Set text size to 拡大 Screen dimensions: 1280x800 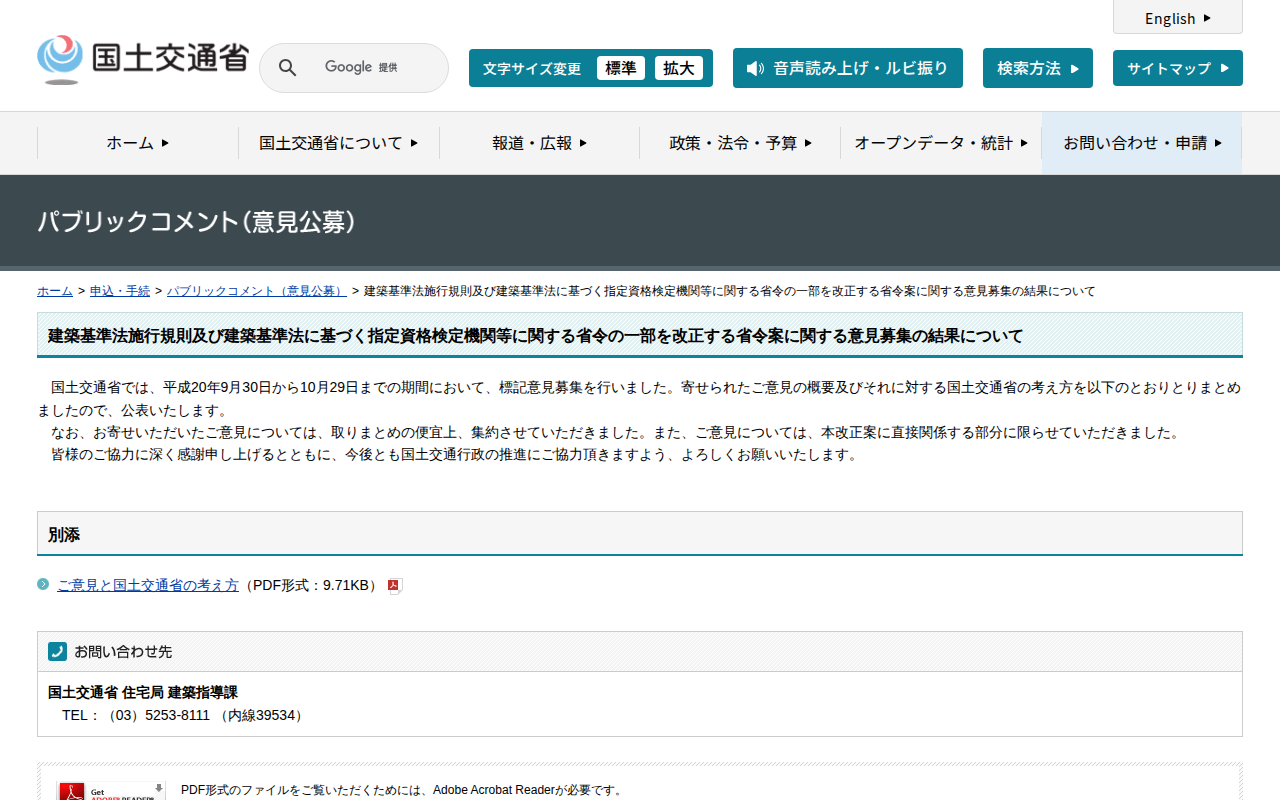(678, 68)
